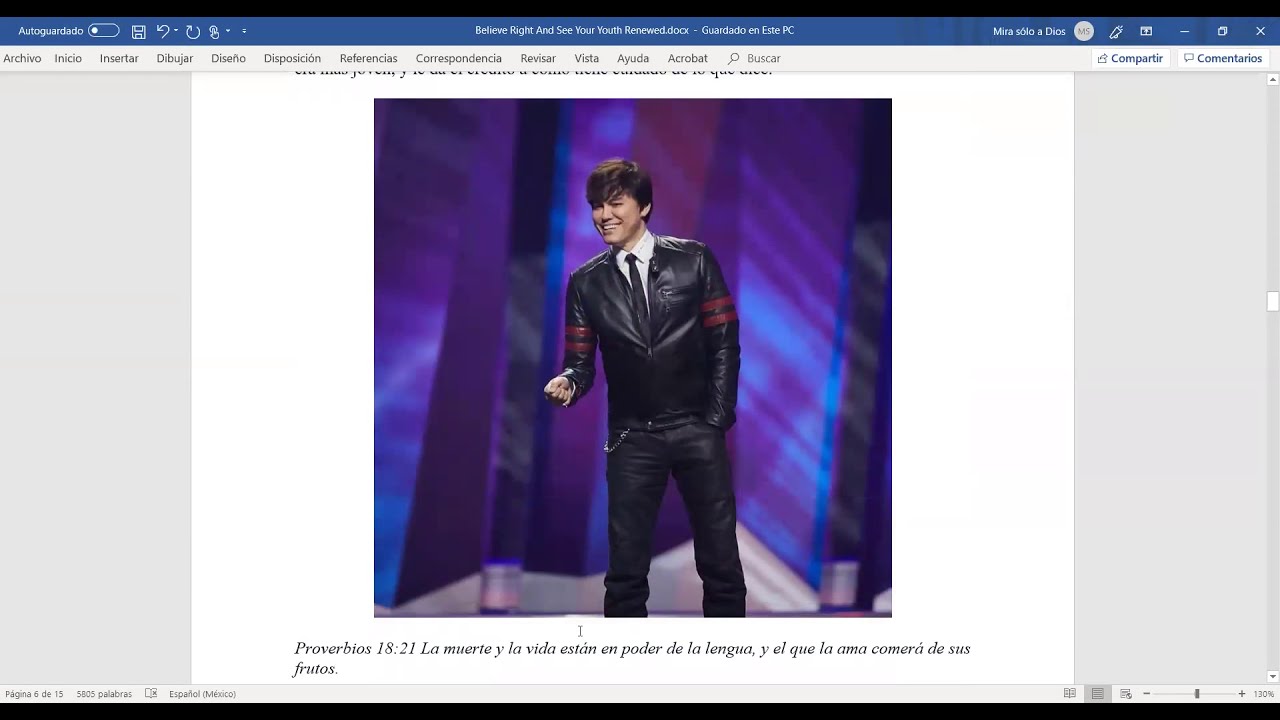Click 'Español (México)' language indicator
Viewport: 1280px width, 720px height.
click(202, 694)
